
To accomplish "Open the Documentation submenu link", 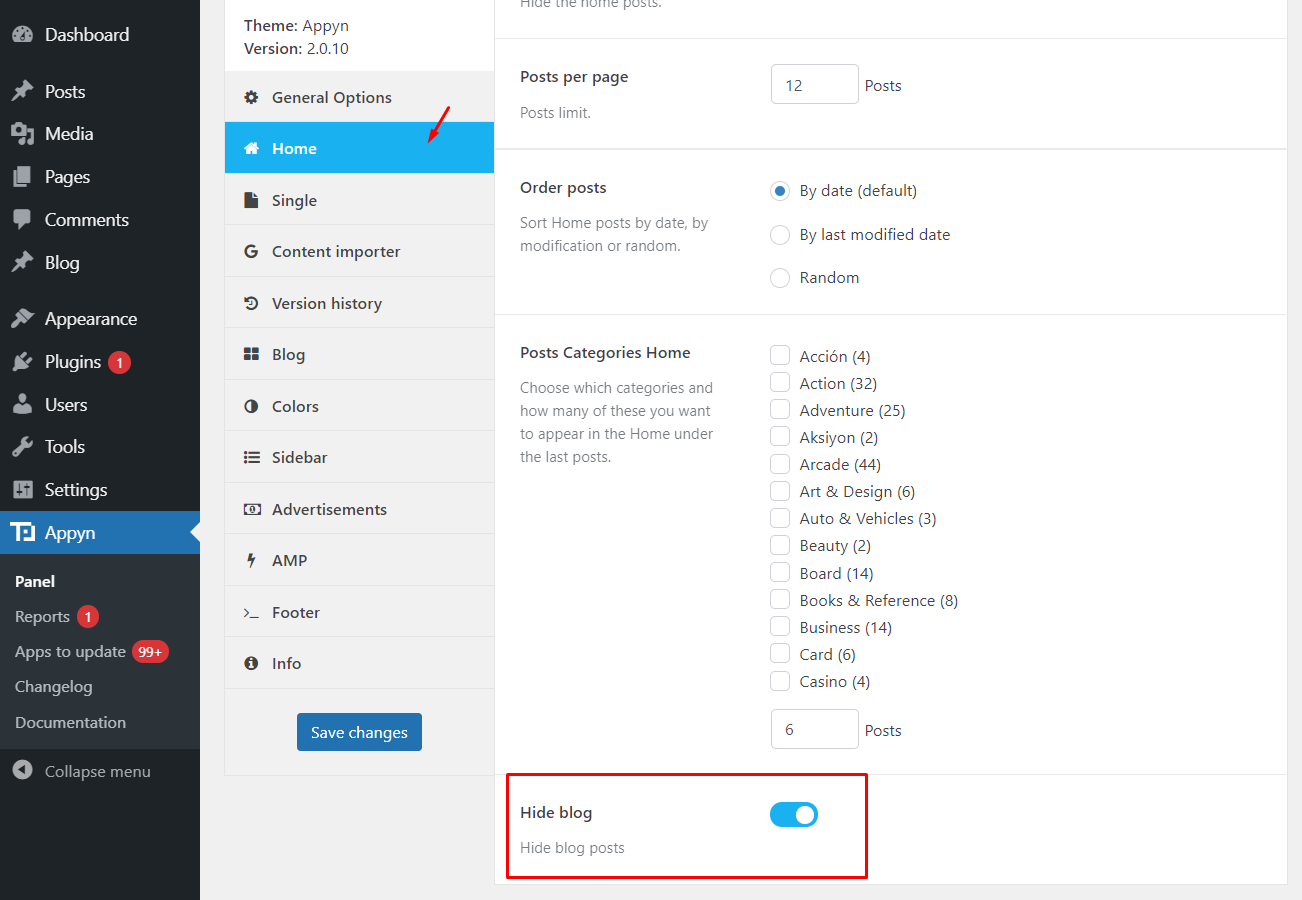I will [x=70, y=722].
